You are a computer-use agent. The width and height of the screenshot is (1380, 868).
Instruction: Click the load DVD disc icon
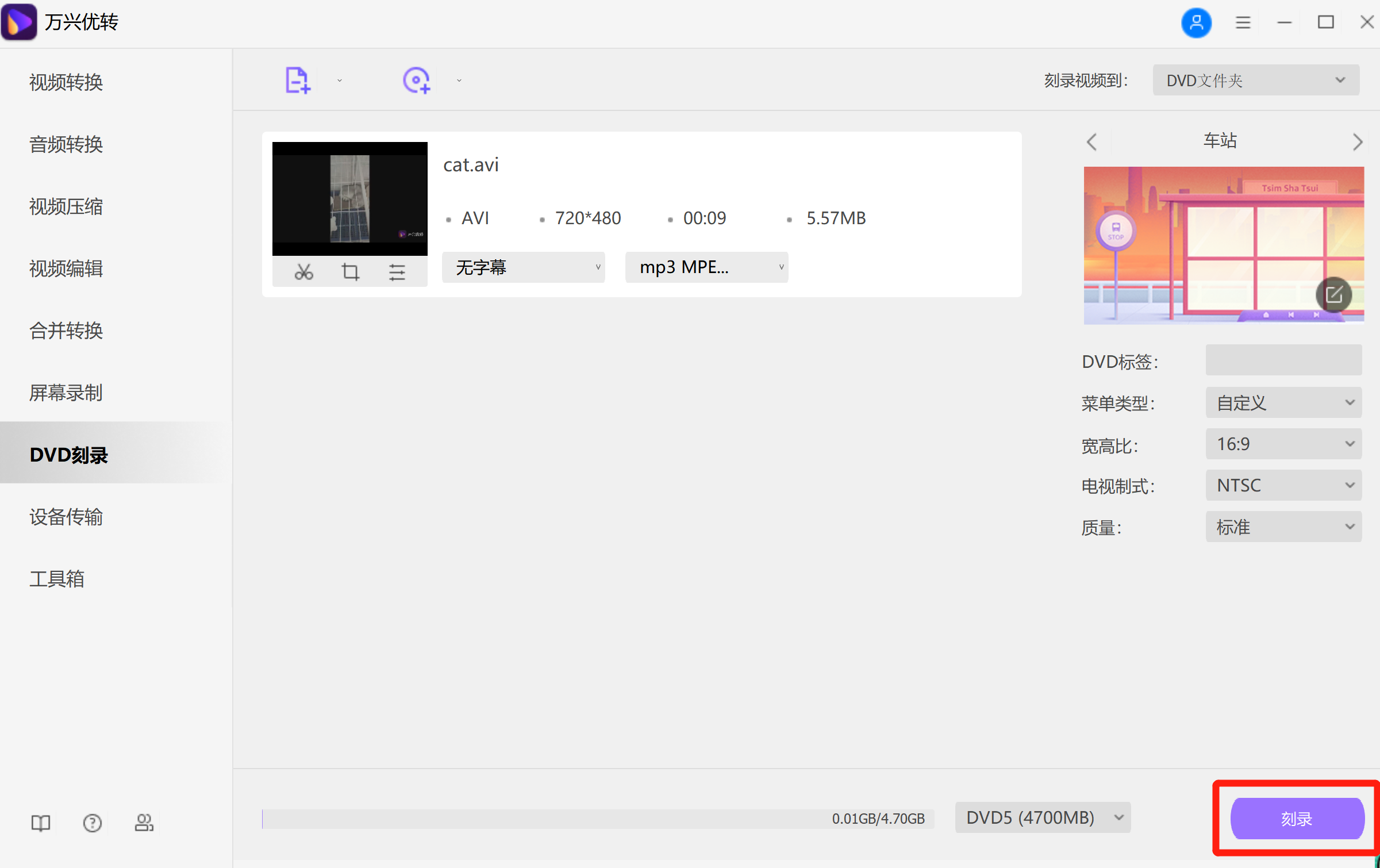(417, 80)
